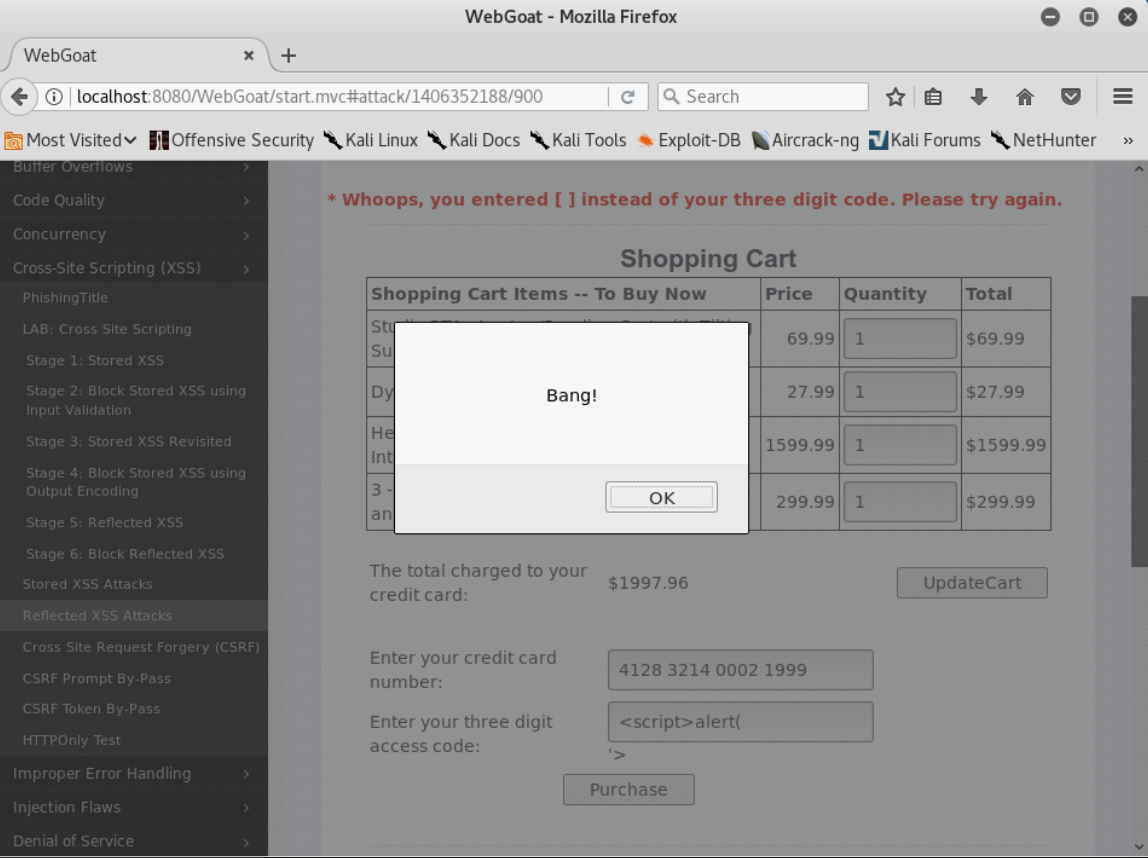The image size is (1148, 858).
Task: Open Stage 4: Output Encoding lesson
Action: 136,482
